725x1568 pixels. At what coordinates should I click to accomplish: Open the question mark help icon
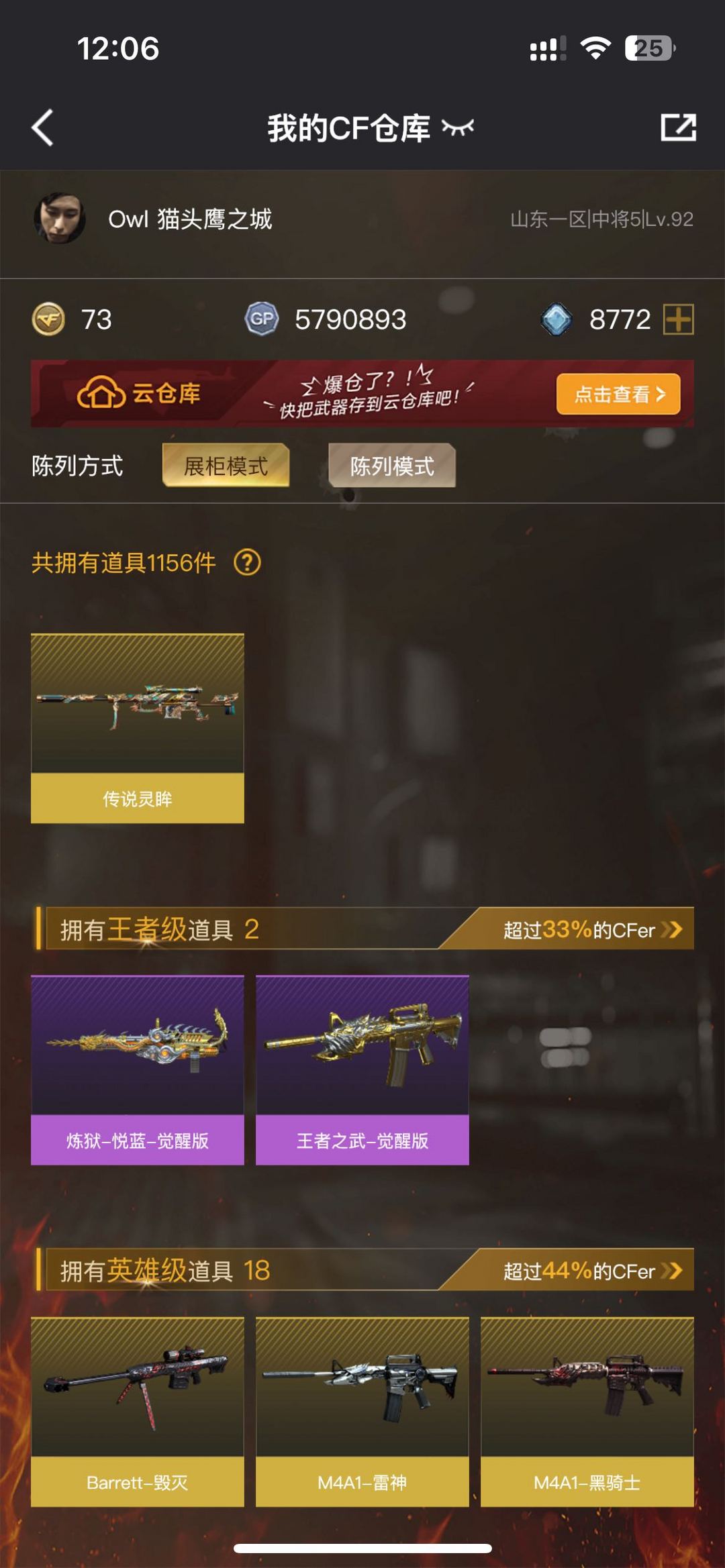pyautogui.click(x=247, y=562)
